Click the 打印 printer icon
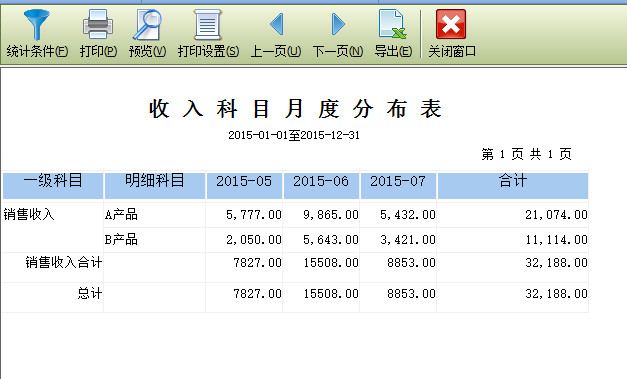627x379 pixels. pos(98,25)
